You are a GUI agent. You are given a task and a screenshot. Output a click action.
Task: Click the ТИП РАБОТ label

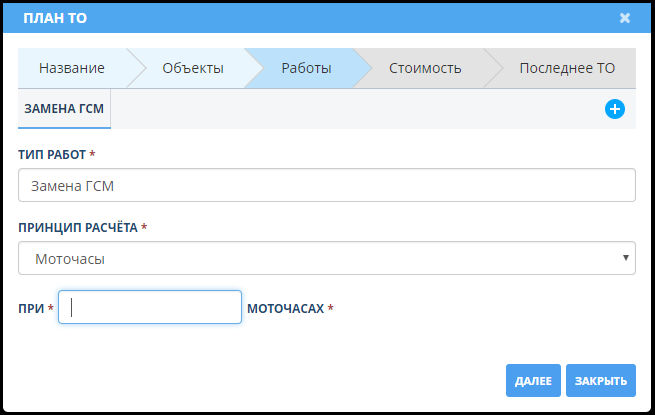(52, 155)
